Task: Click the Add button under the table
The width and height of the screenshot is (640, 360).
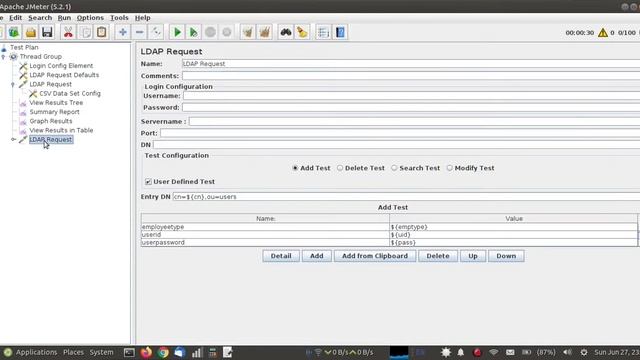Action: pos(317,256)
